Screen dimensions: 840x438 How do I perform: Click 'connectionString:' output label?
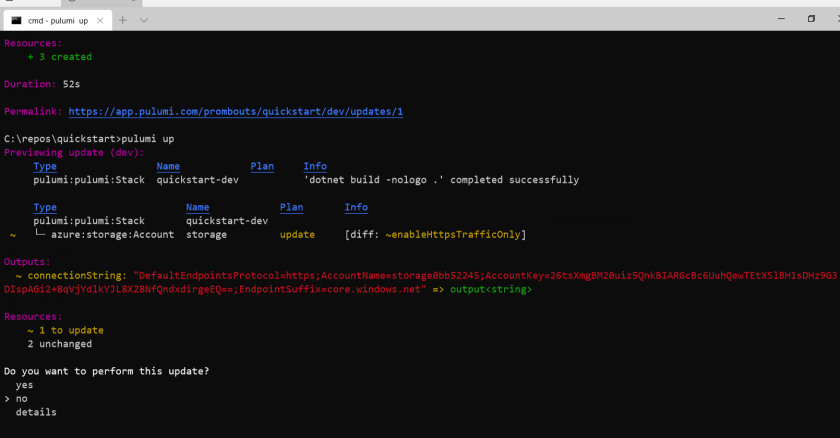pyautogui.click(x=77, y=276)
